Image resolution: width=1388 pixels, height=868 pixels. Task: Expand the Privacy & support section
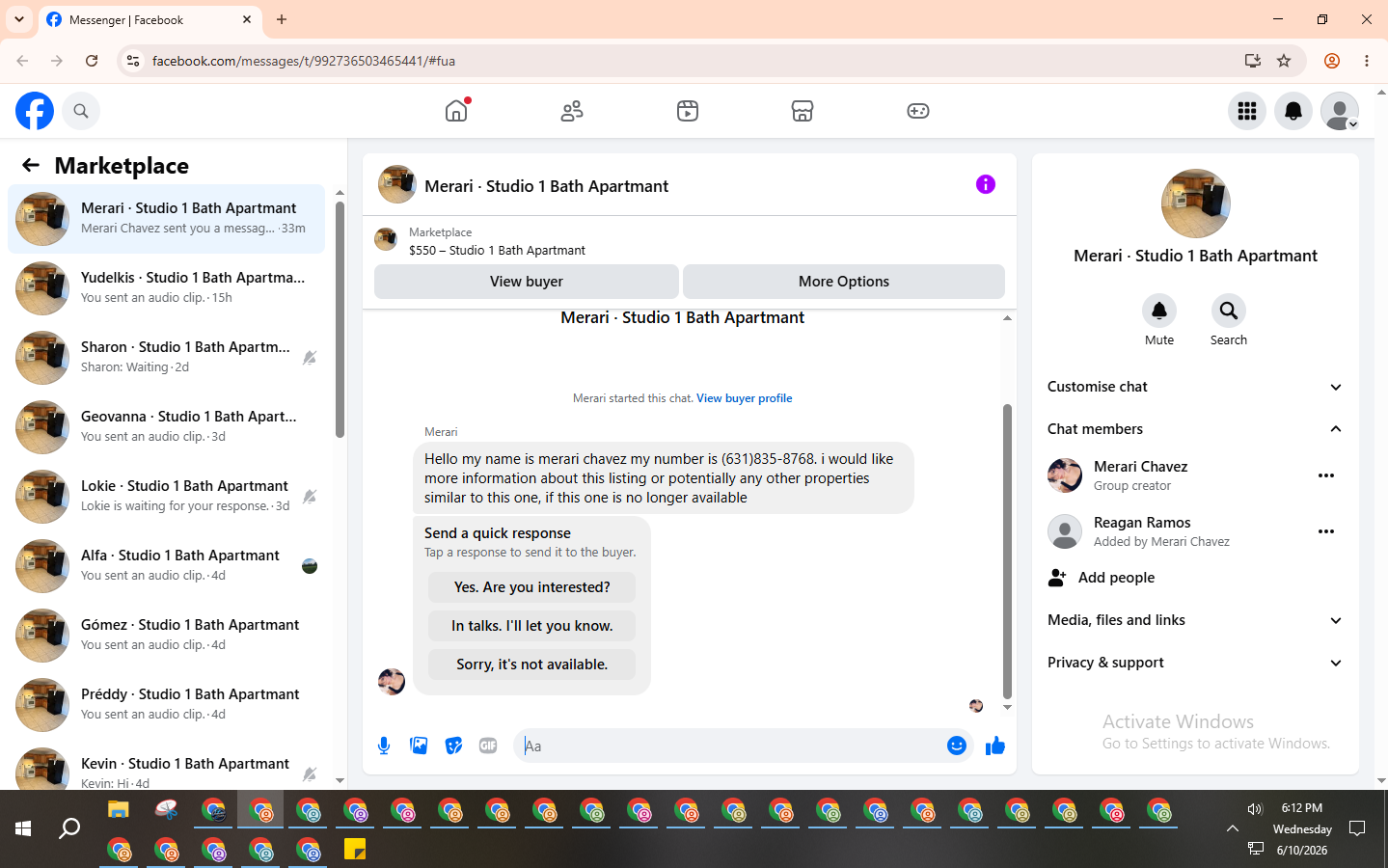[1196, 663]
